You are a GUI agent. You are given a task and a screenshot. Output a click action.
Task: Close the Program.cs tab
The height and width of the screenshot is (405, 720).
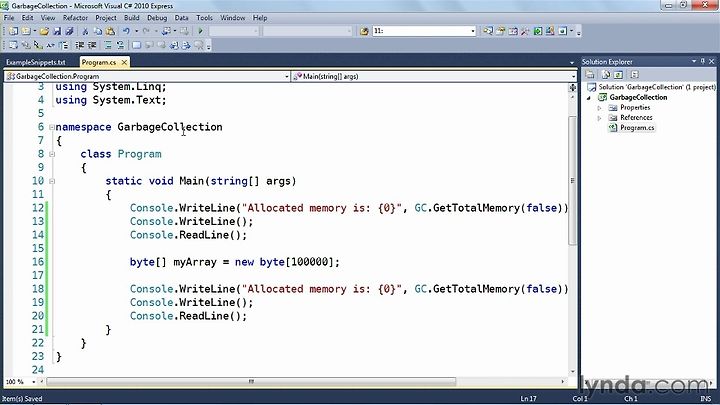point(124,62)
